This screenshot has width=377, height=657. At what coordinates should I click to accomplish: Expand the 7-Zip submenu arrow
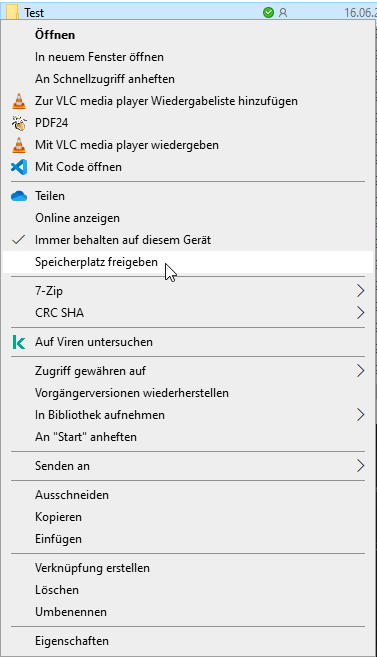pos(360,291)
